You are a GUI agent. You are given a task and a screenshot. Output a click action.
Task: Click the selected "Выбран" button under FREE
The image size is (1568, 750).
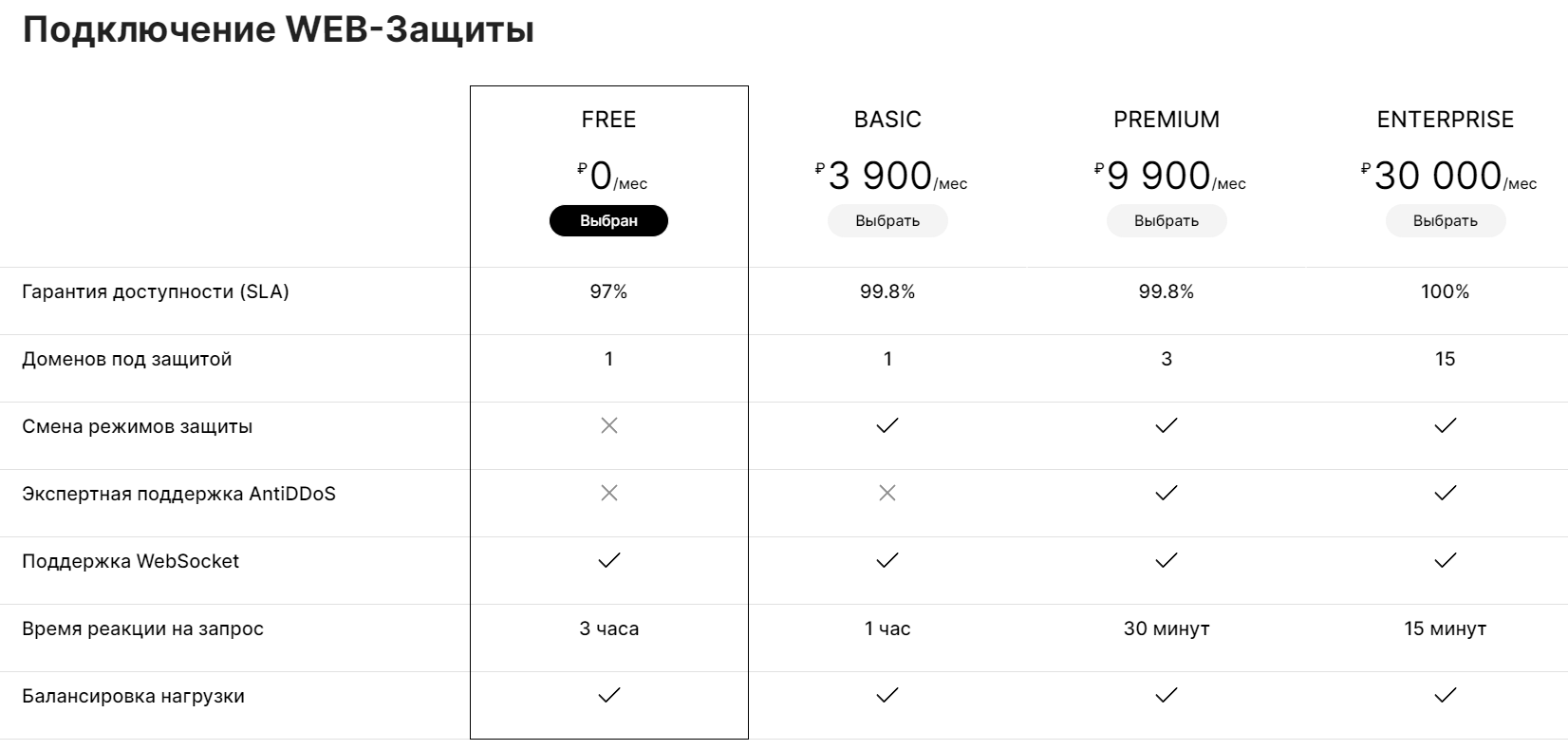click(608, 221)
